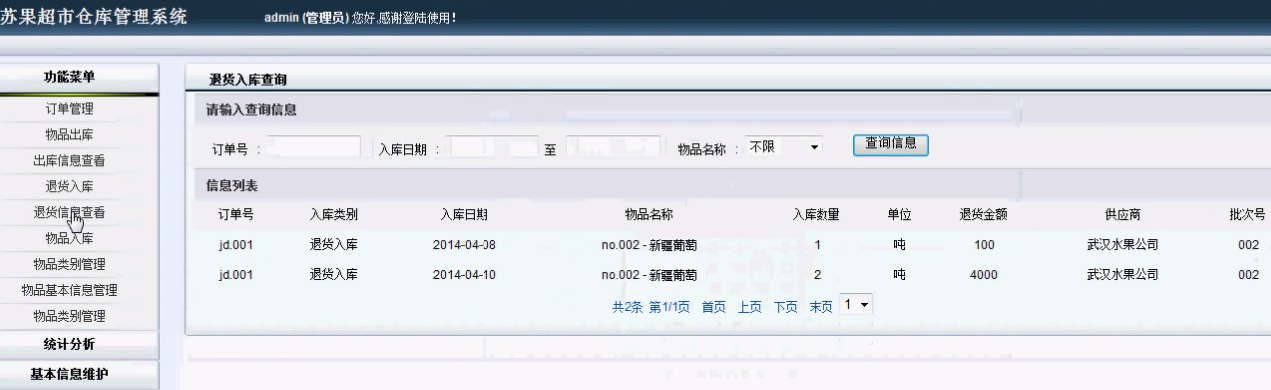This screenshot has height=390, width=1271.
Task: Jump to 末页 in the pagination
Action: 821,307
